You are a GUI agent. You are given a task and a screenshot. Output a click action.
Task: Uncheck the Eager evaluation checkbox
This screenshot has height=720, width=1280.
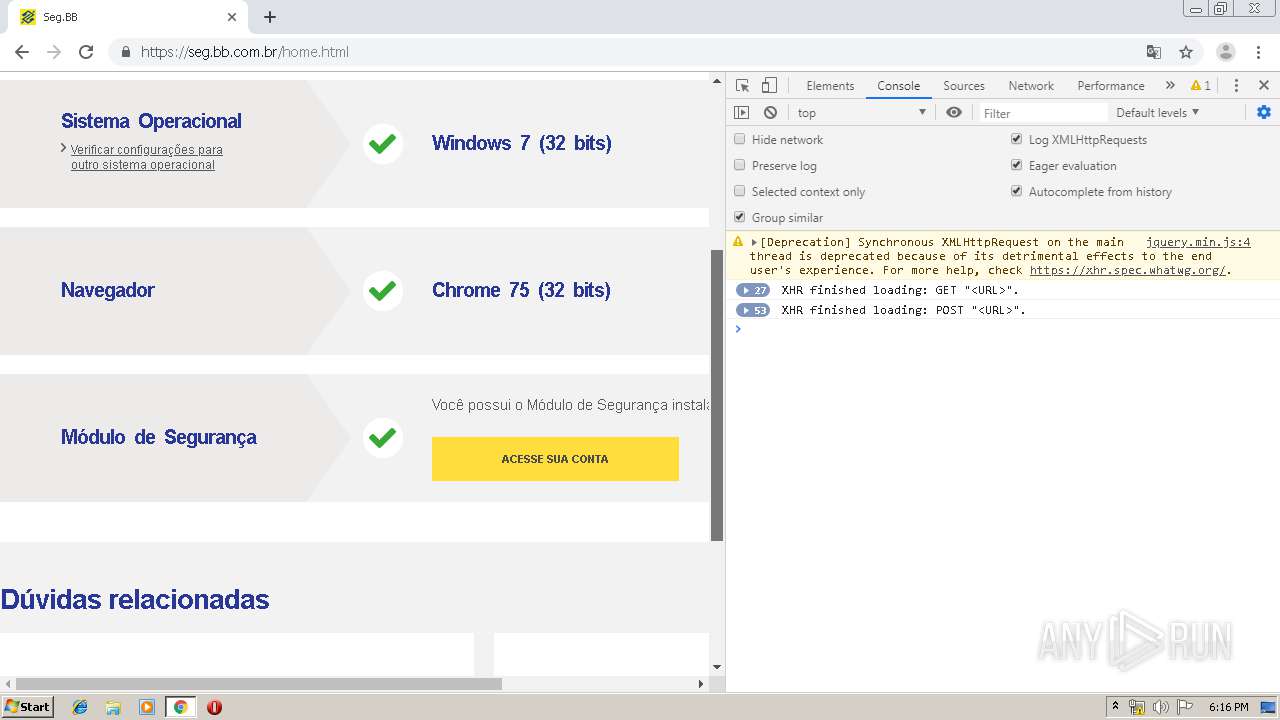click(1017, 165)
